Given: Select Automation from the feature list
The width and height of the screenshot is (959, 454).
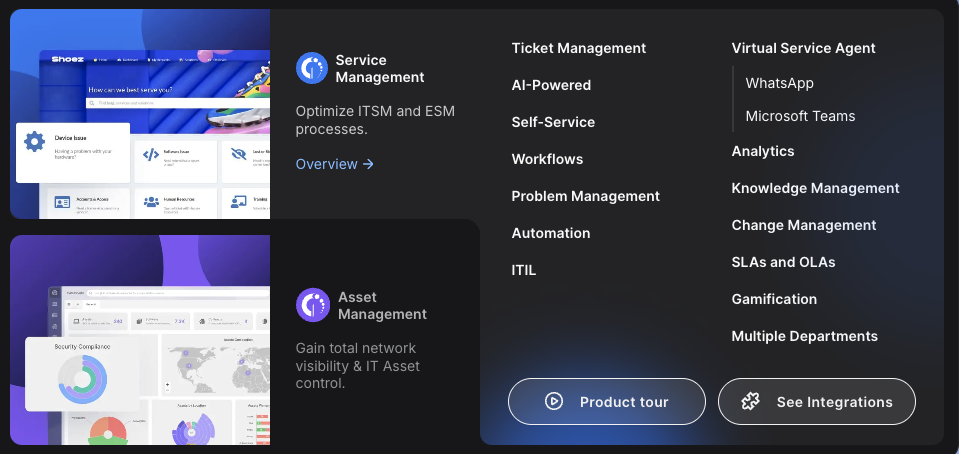Looking at the screenshot, I should [x=550, y=233].
